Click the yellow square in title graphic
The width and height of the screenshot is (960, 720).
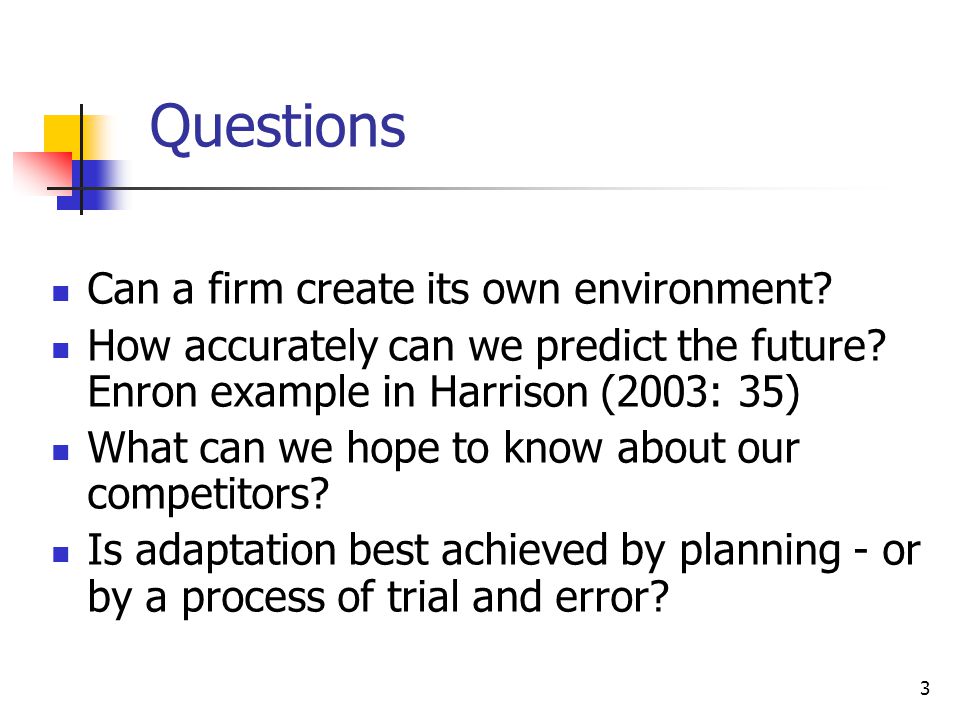click(x=66, y=136)
